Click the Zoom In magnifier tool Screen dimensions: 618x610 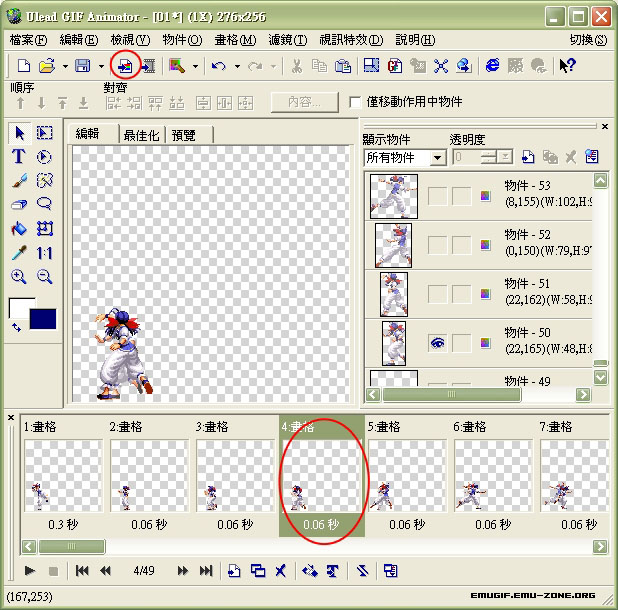tap(19, 276)
